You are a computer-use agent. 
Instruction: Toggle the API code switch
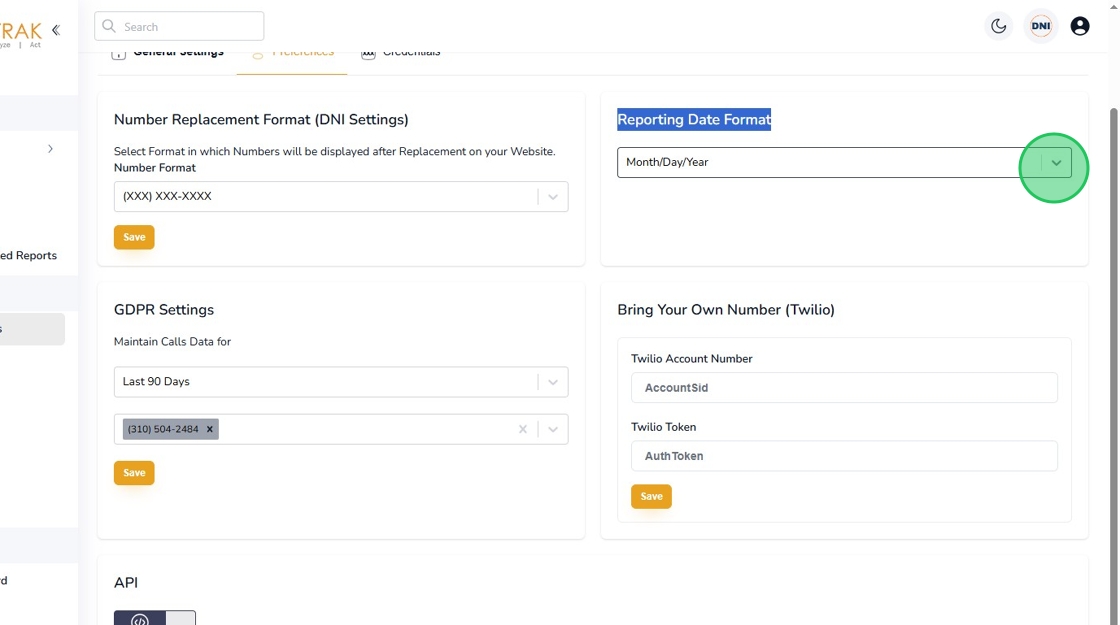click(x=155, y=618)
